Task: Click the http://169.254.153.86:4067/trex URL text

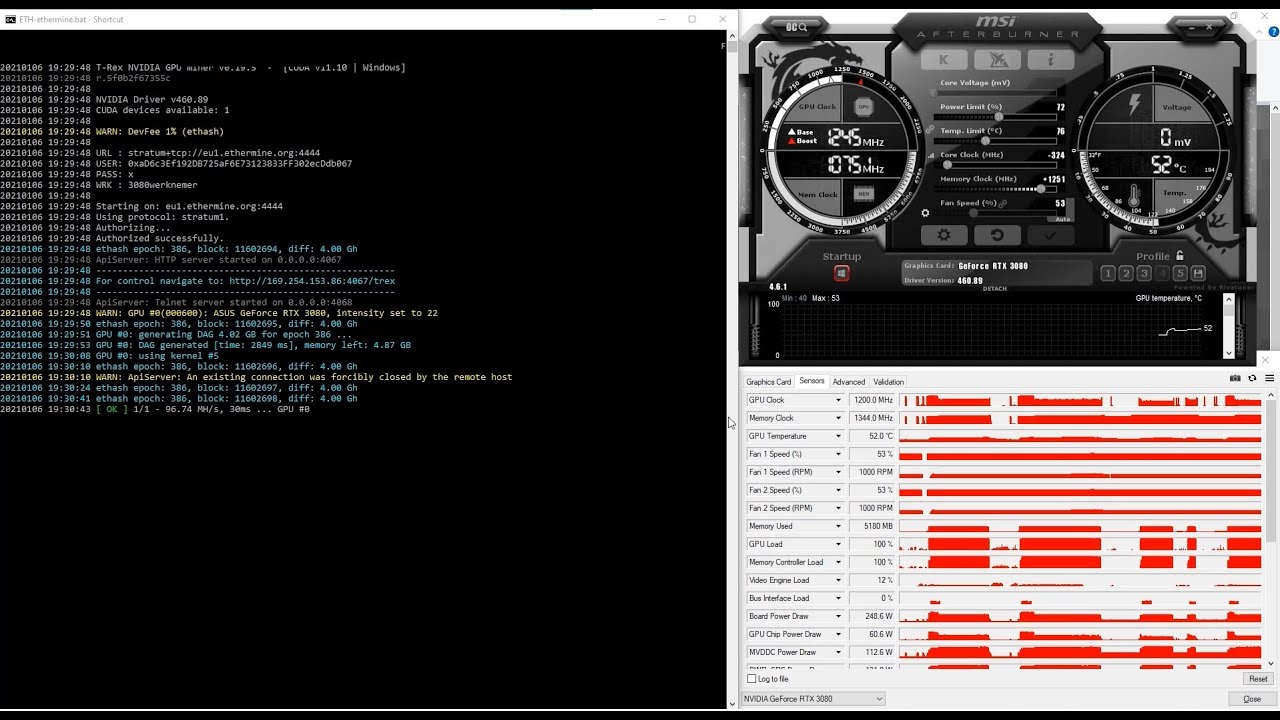Action: [312, 281]
